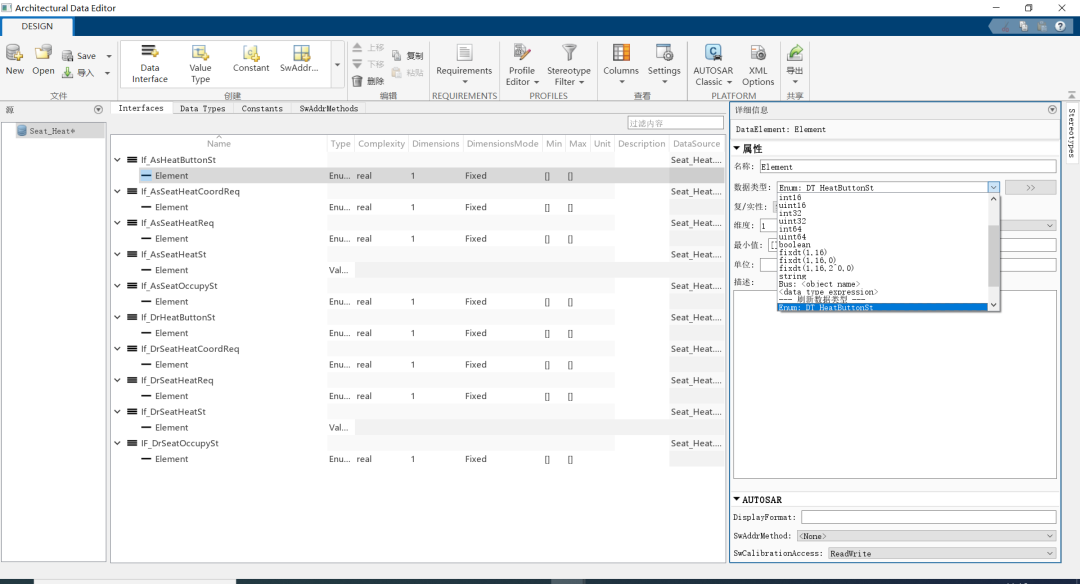Click the help question mark icon
Image resolution: width=1080 pixels, height=584 pixels.
click(1060, 26)
